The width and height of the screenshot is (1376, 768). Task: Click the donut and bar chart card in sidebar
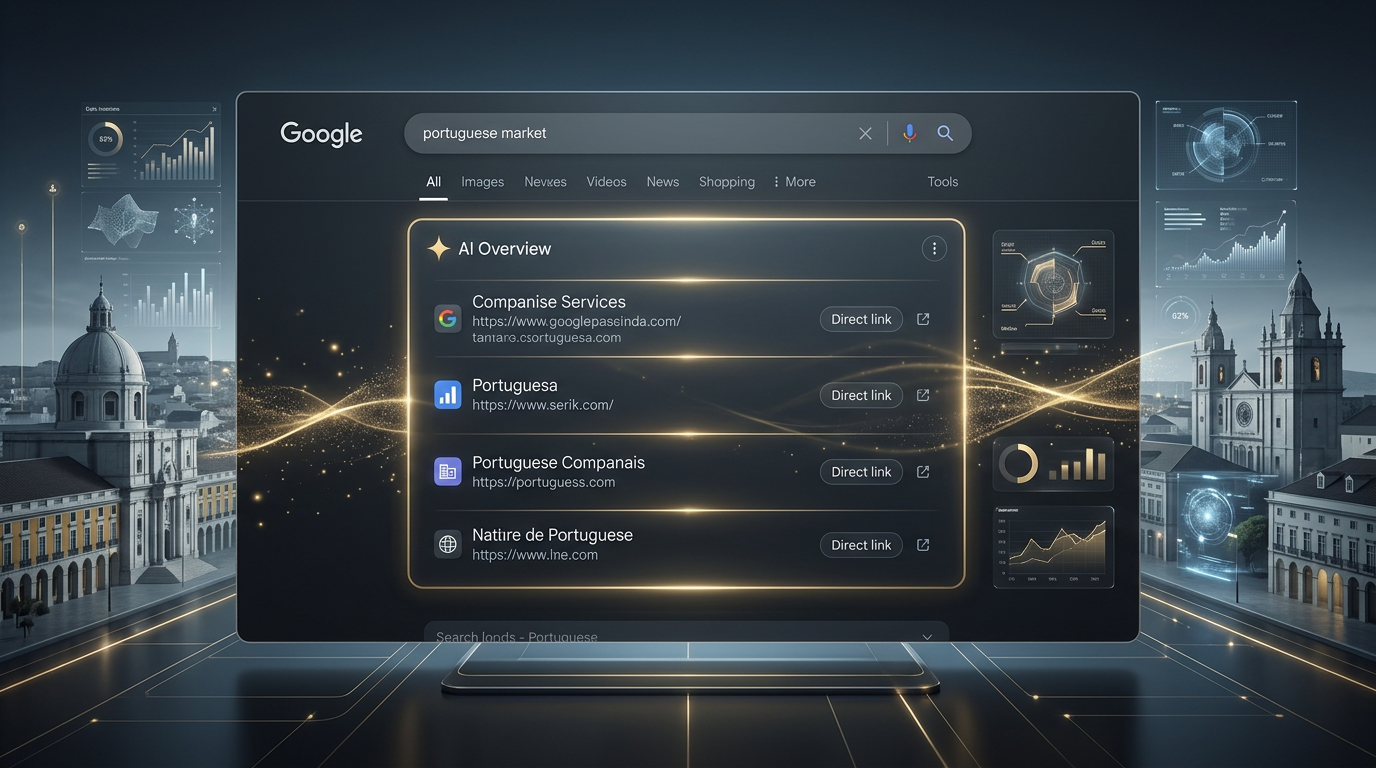(1053, 464)
